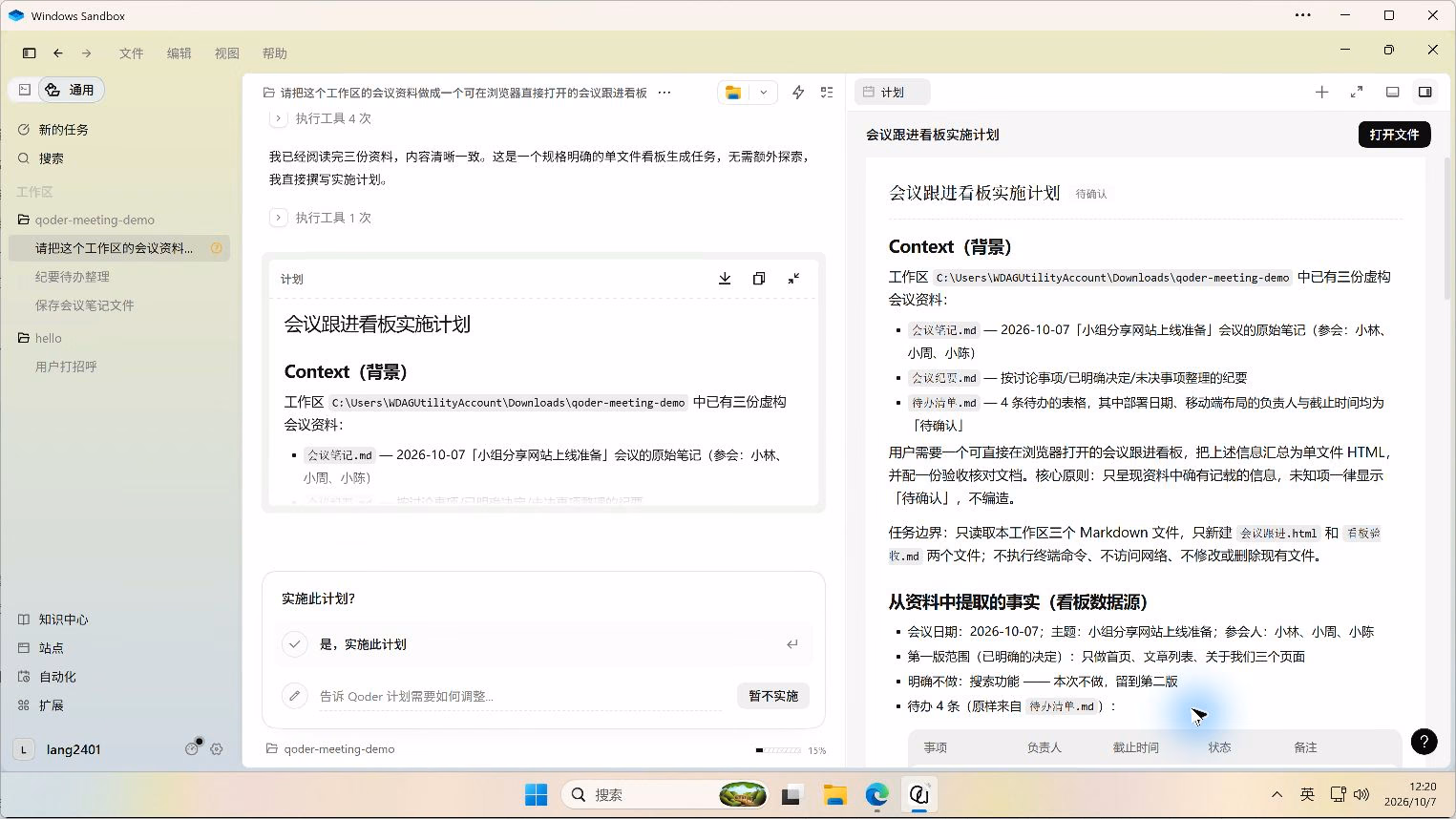
Task: Add a new tab with the plus icon
Action: point(1321,93)
